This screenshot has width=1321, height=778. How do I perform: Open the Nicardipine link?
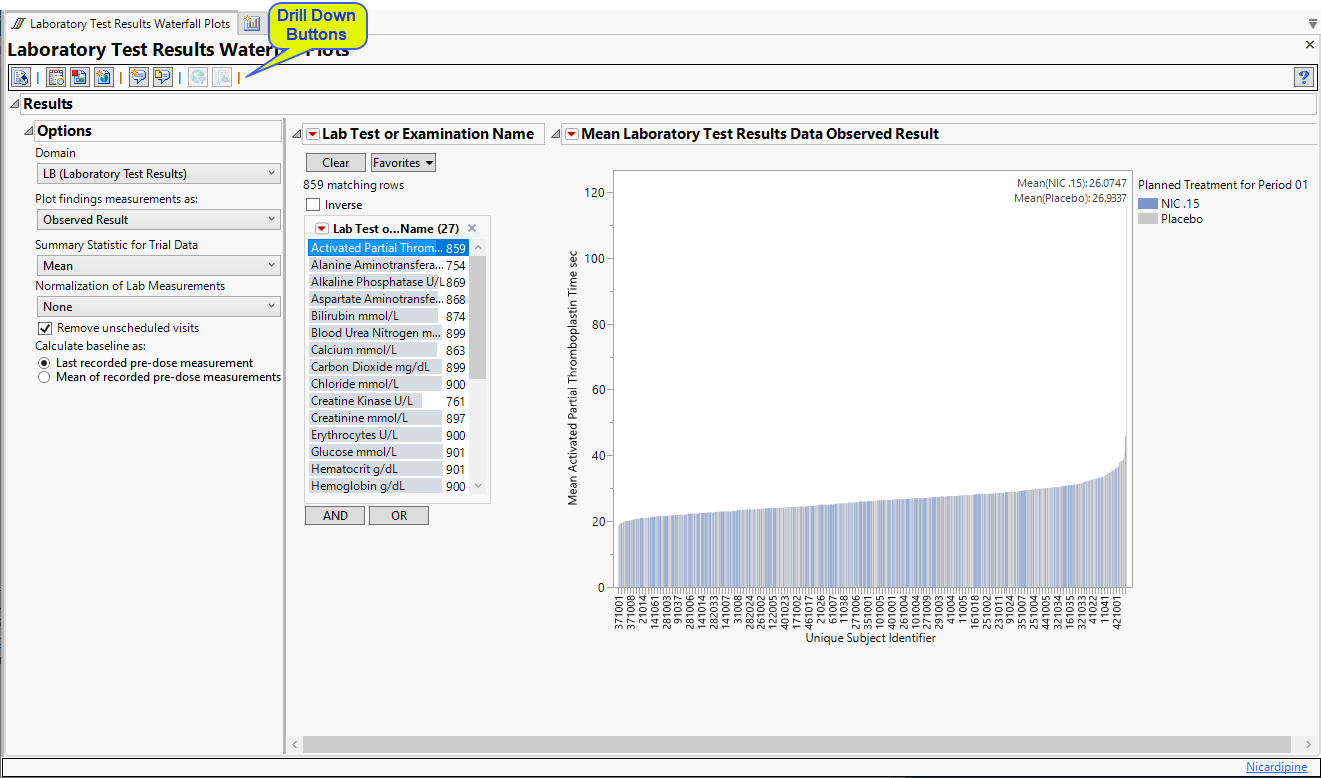1276,767
